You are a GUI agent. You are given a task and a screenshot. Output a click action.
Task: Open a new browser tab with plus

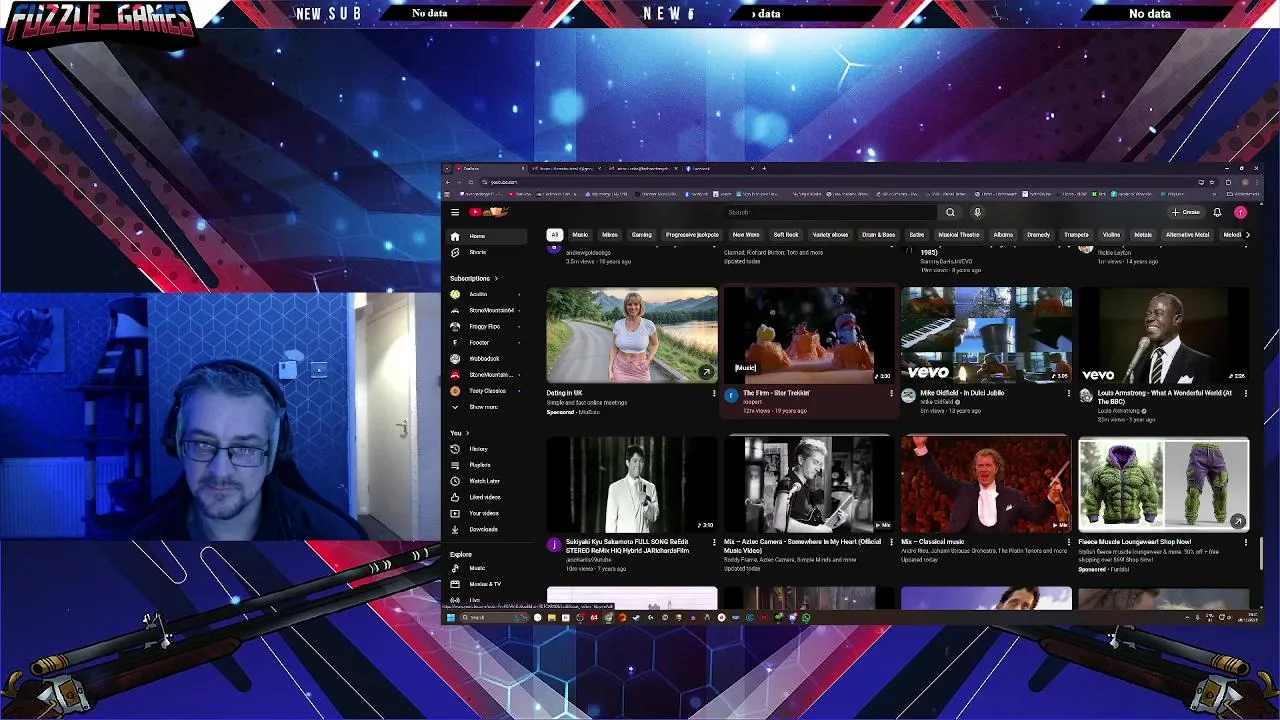[765, 169]
